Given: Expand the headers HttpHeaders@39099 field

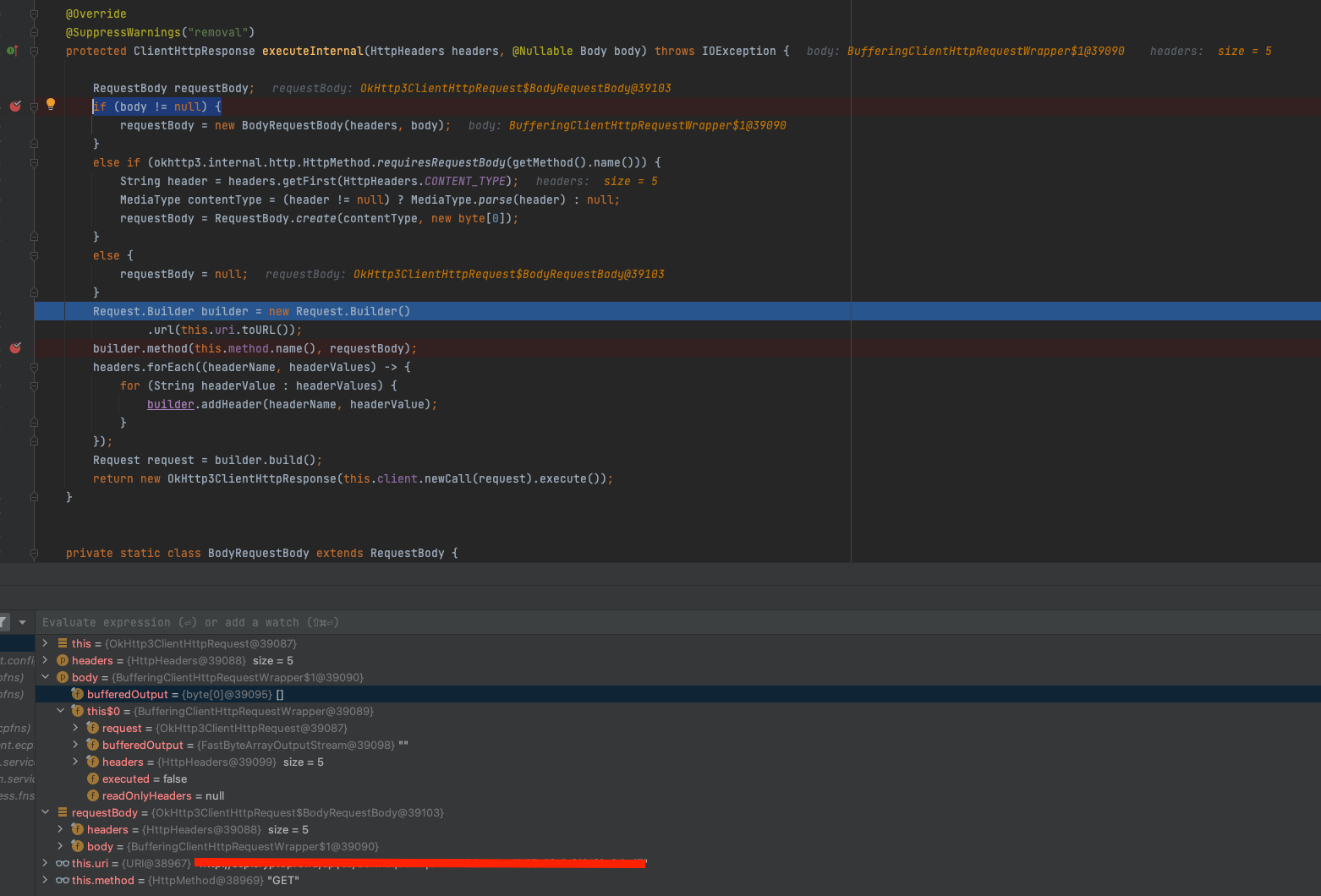Looking at the screenshot, I should (76, 762).
